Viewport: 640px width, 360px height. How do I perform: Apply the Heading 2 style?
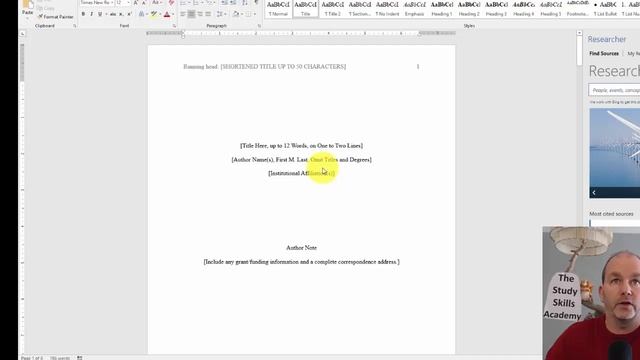[469, 9]
